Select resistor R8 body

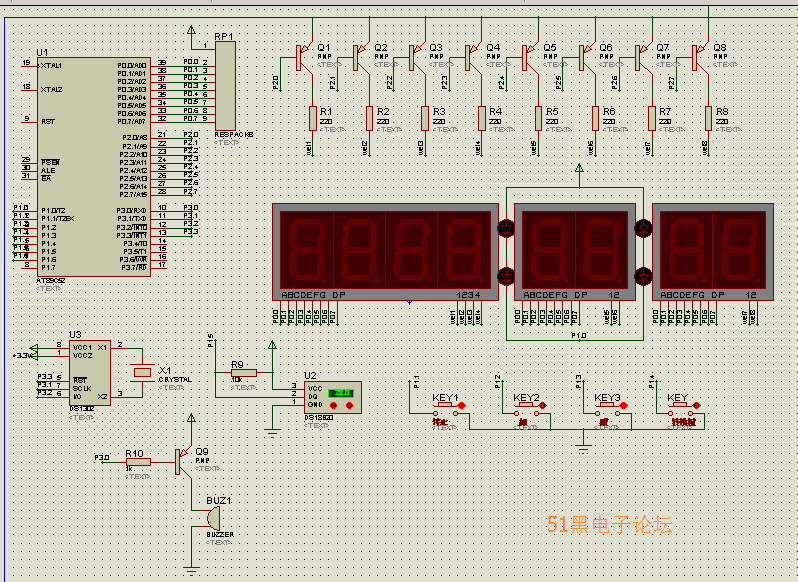[708, 119]
